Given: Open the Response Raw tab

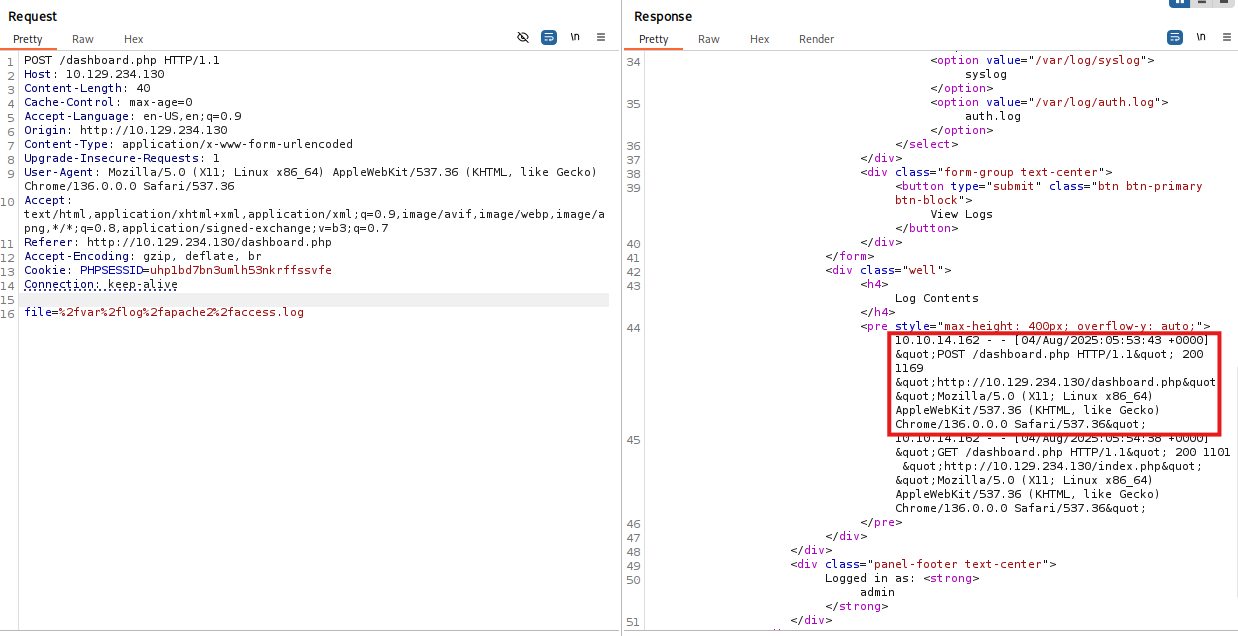Looking at the screenshot, I should 709,39.
